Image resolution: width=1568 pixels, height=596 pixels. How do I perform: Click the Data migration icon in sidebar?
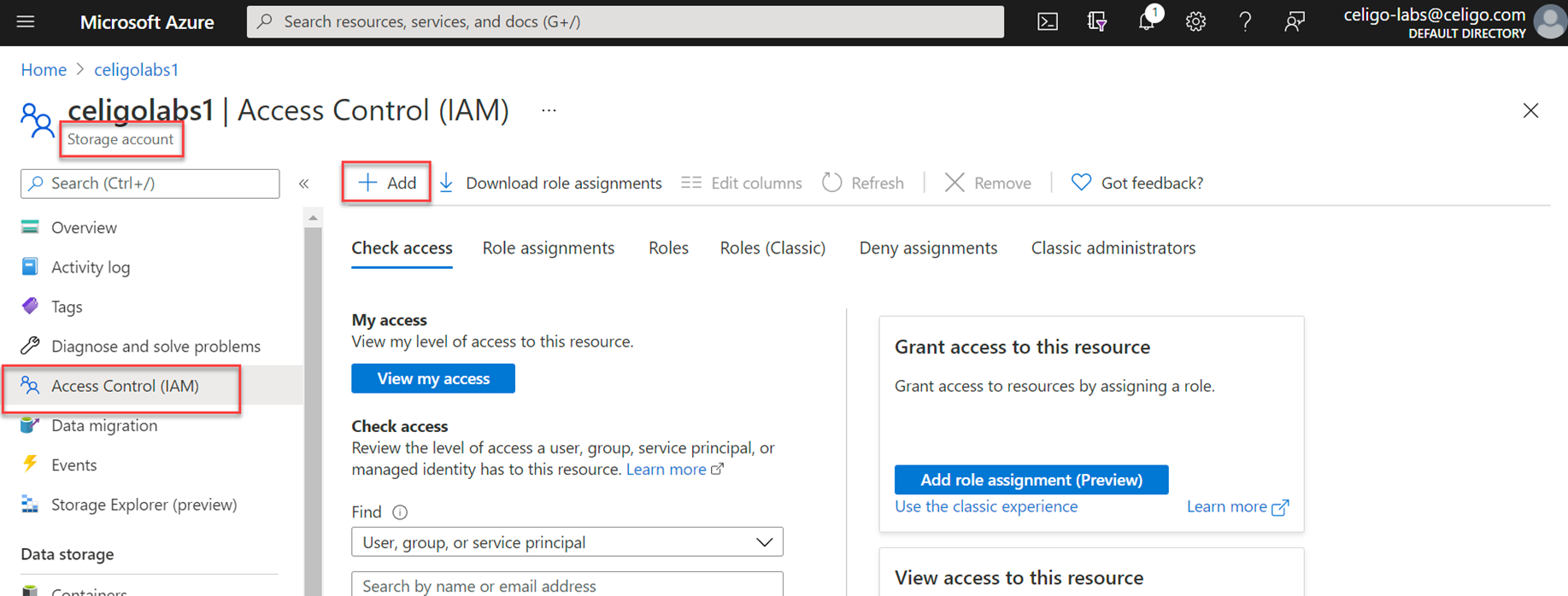30,425
